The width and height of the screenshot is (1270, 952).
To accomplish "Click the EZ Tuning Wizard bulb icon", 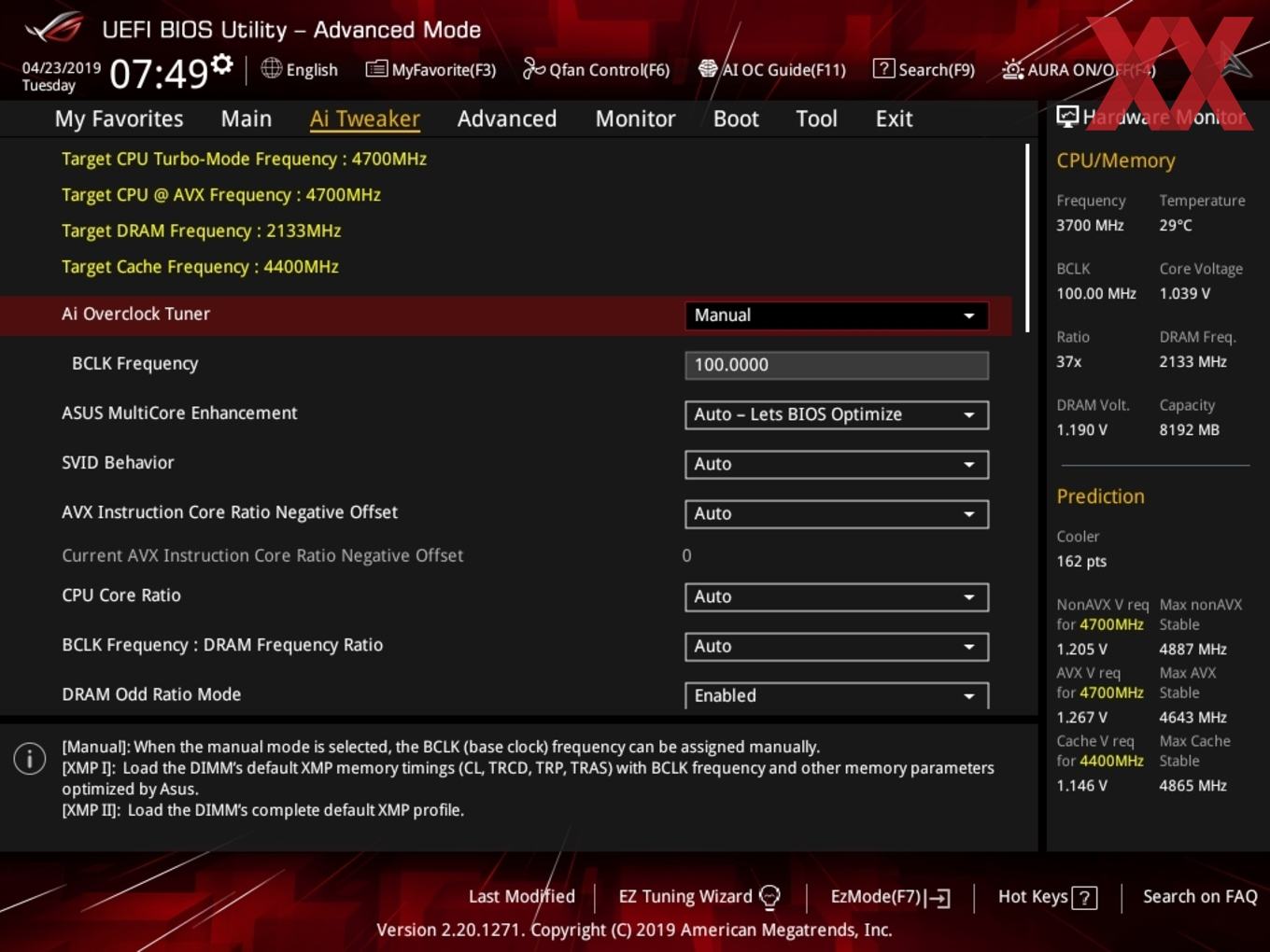I will [769, 897].
